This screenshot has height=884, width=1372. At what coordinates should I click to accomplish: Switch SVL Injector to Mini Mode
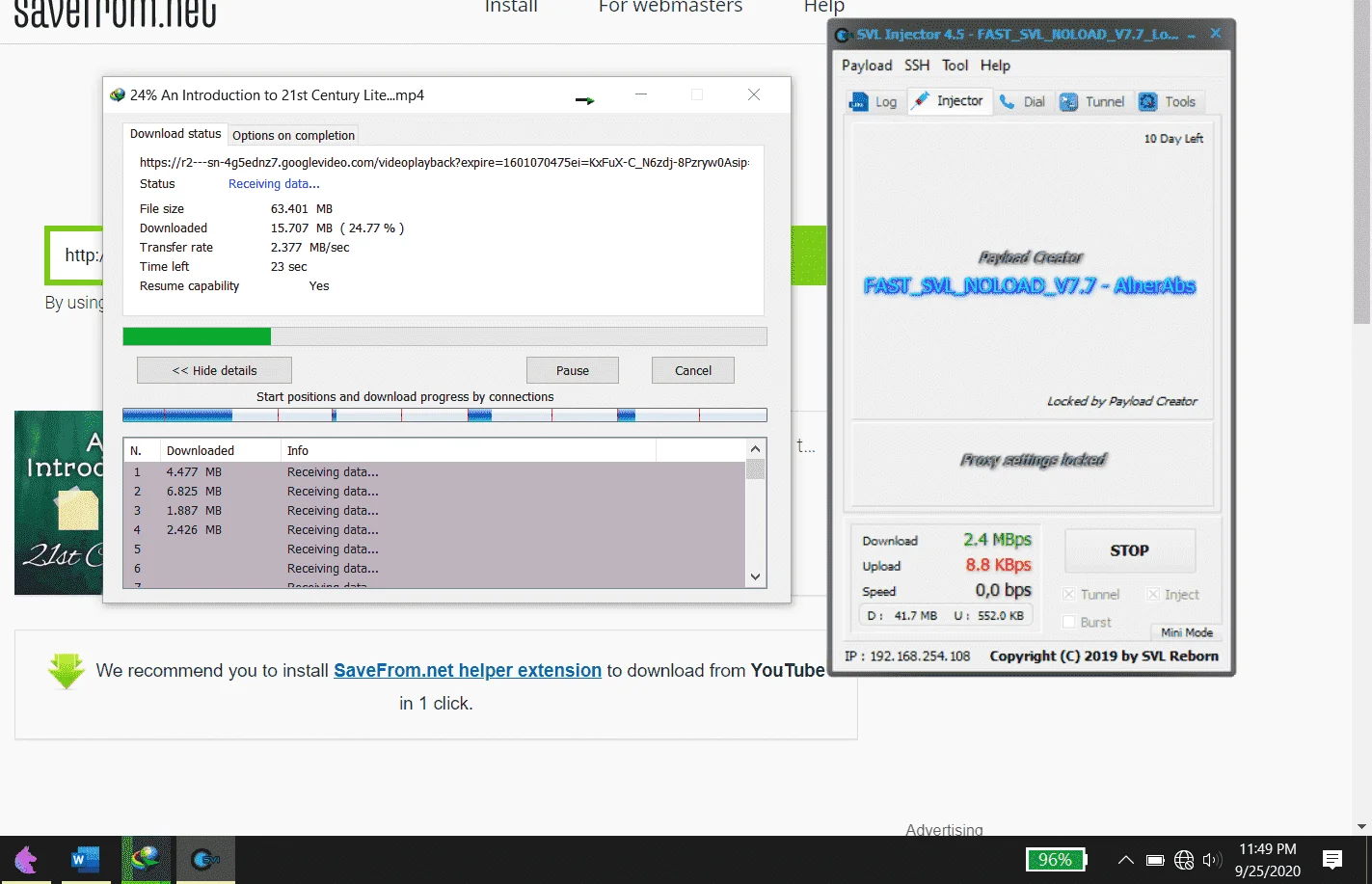1186,632
